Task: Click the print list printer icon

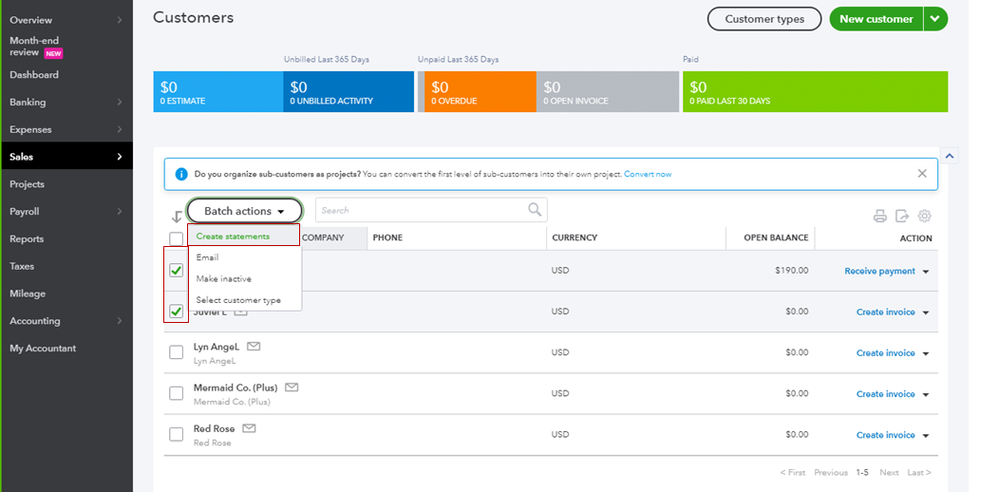Action: coord(880,216)
